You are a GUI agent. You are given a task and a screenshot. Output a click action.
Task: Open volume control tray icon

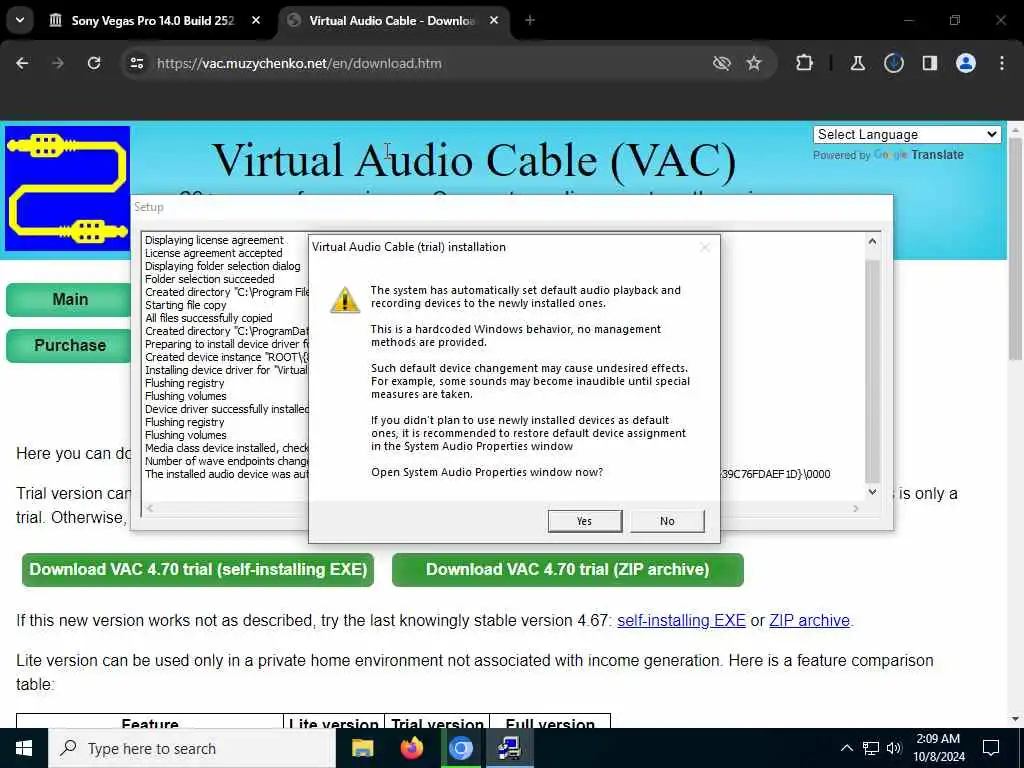pos(894,748)
